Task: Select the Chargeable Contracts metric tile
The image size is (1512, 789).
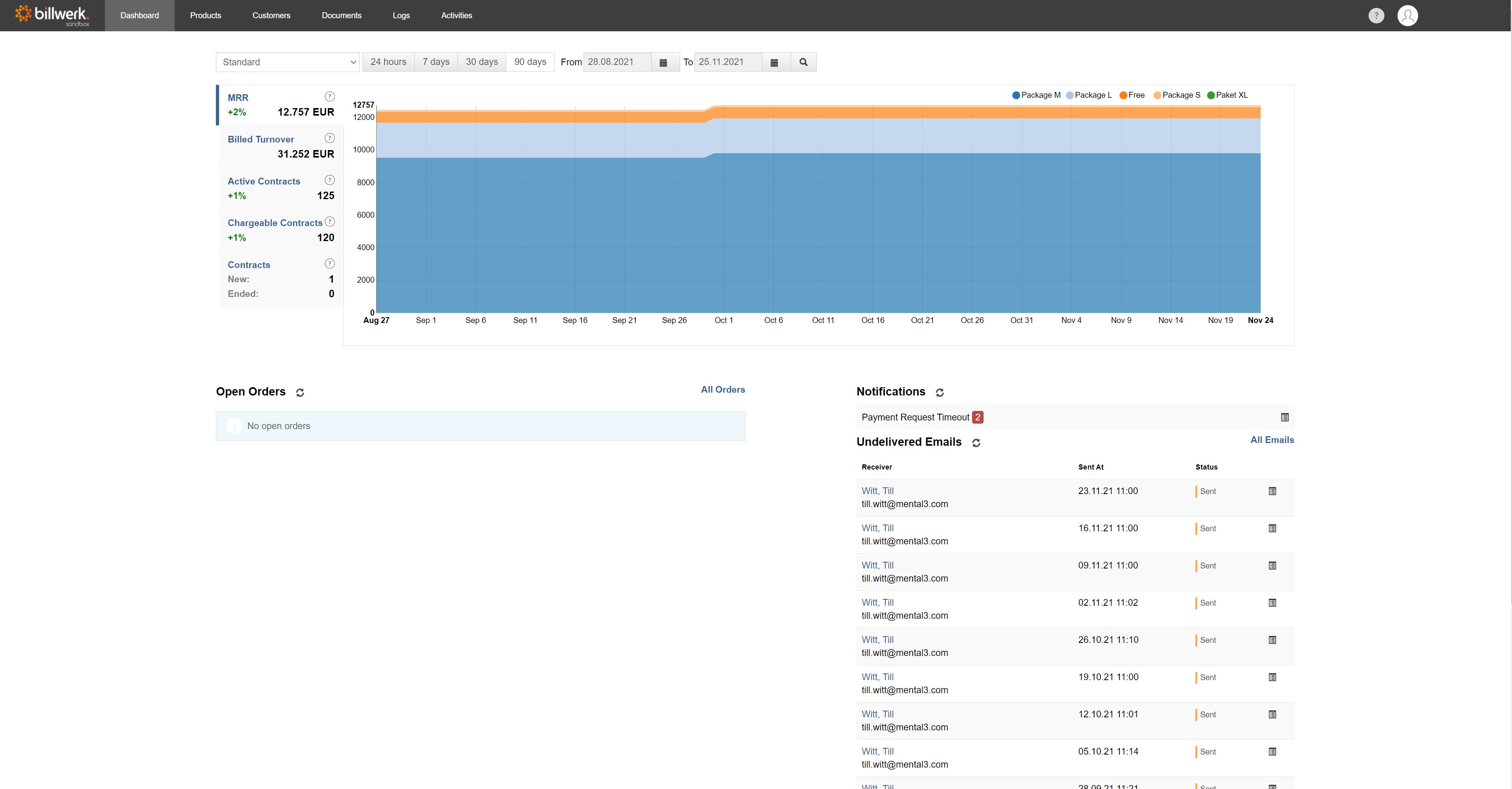Action: pyautogui.click(x=280, y=230)
